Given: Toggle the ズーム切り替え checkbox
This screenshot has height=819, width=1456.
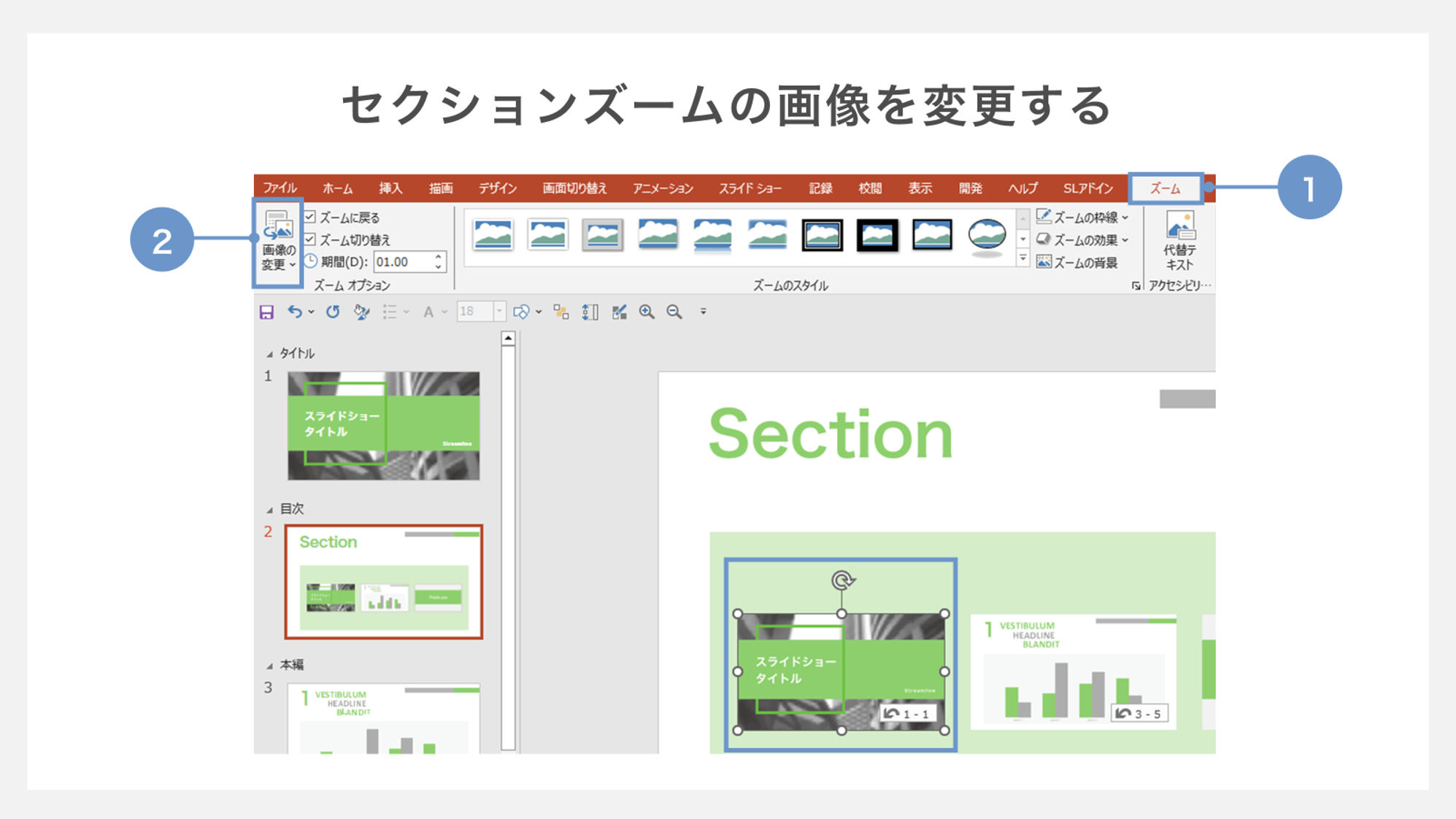Looking at the screenshot, I should coord(309,239).
